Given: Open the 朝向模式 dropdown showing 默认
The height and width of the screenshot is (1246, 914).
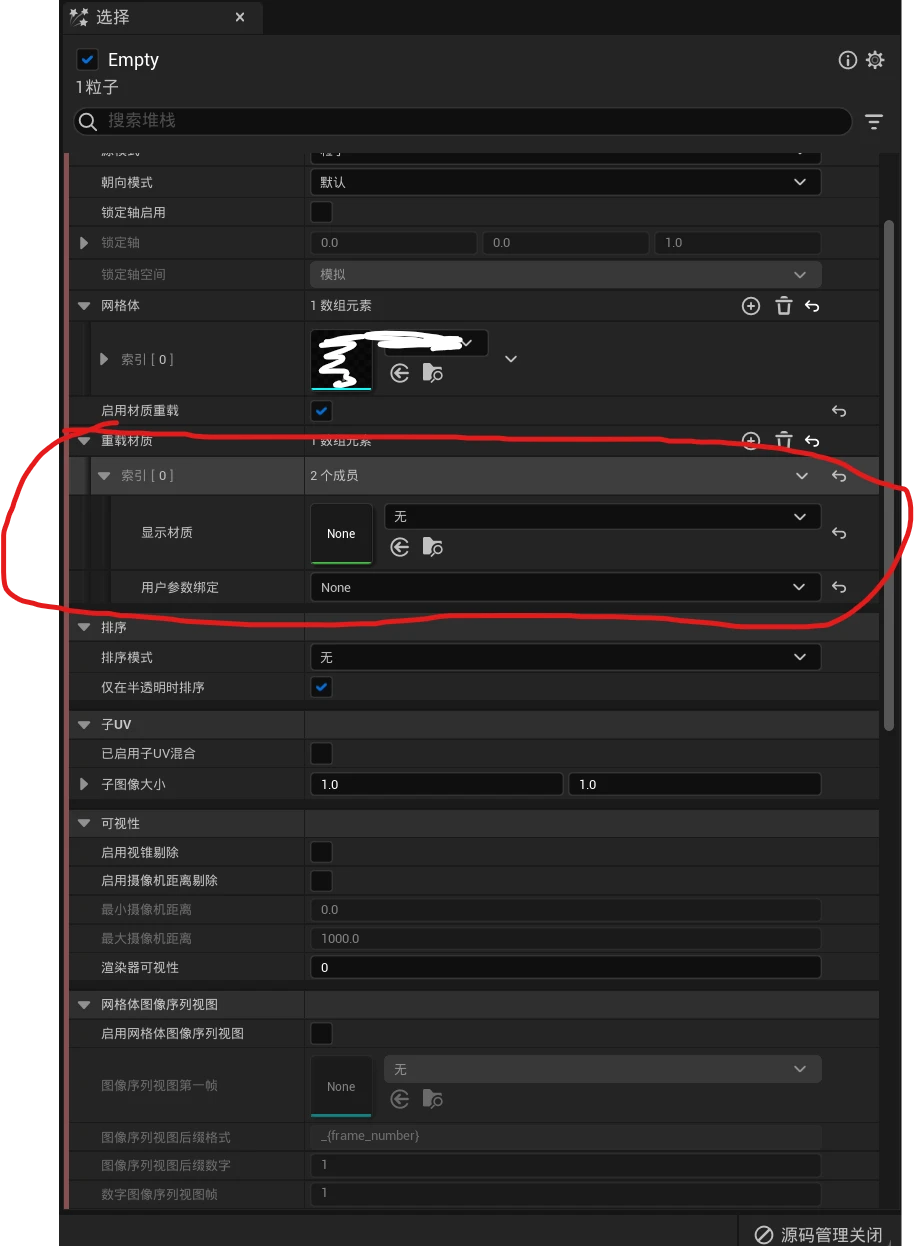Looking at the screenshot, I should pos(565,182).
